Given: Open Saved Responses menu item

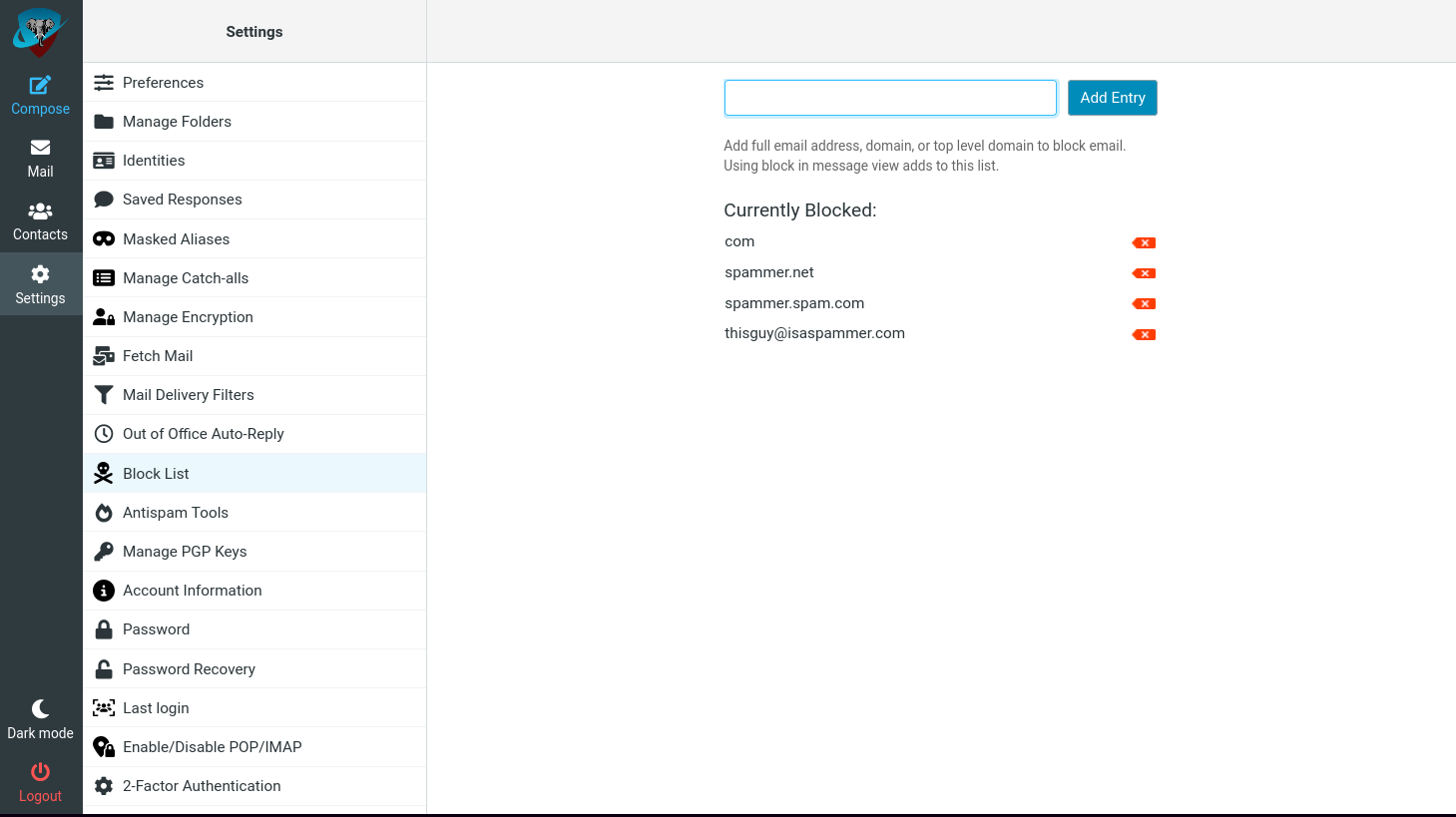Looking at the screenshot, I should point(183,200).
